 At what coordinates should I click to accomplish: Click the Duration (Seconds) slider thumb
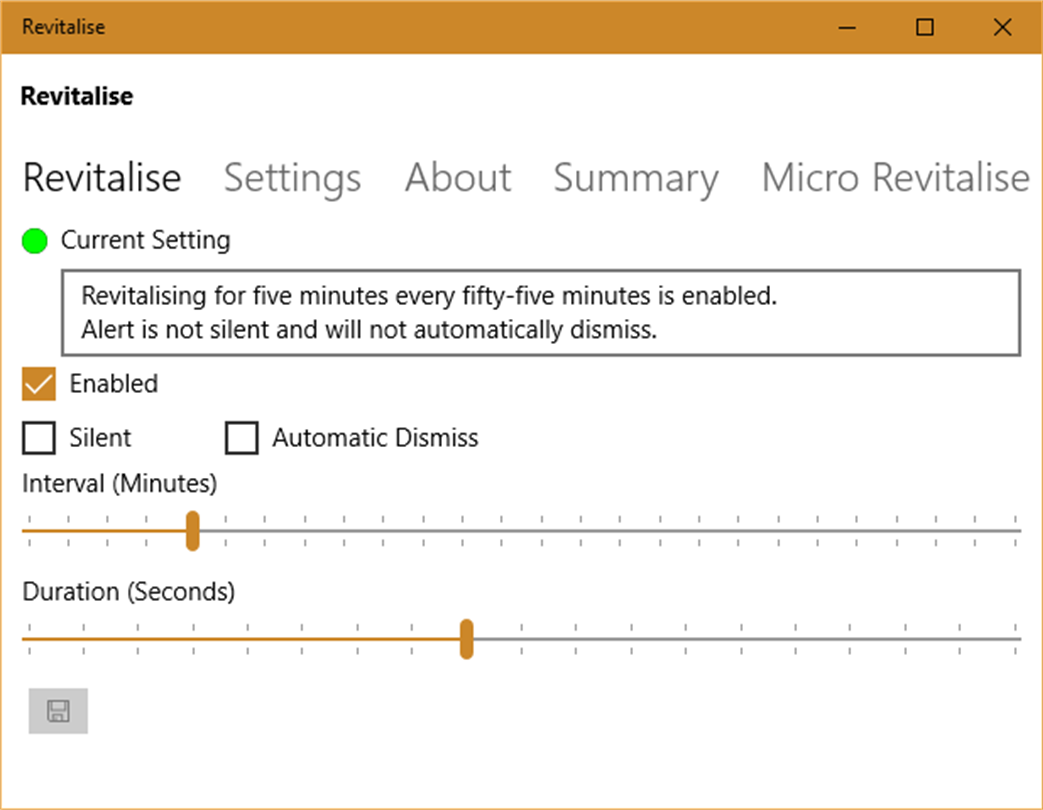tap(466, 639)
